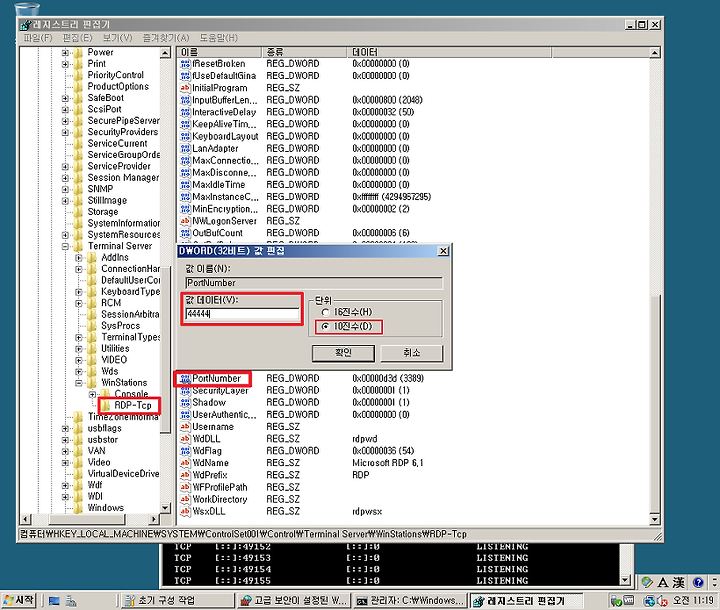
Task: Collapse the Terminal Server tree node
Action: (65, 246)
